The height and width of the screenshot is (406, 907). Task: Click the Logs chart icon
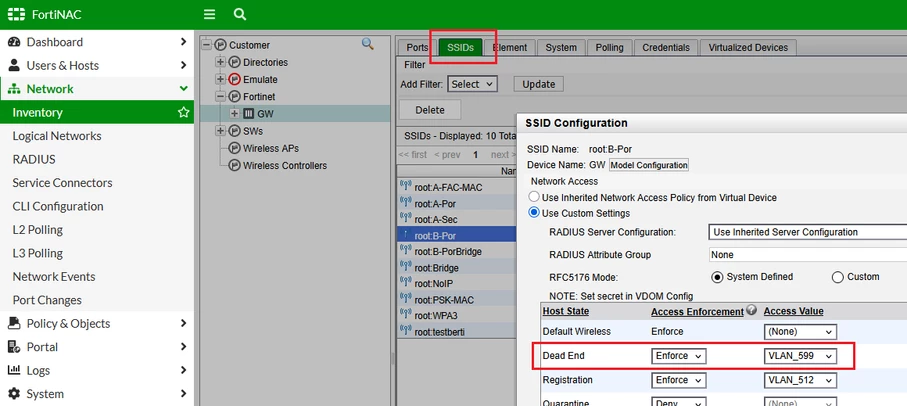pyautogui.click(x=14, y=370)
